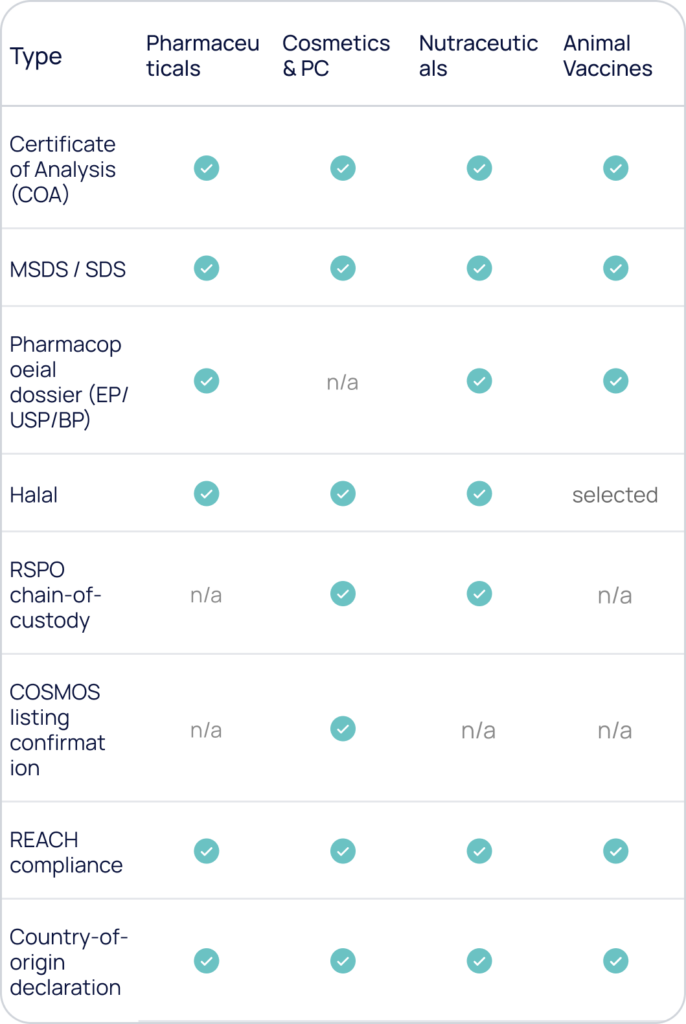The image size is (686, 1024).
Task: Select the RSPO chain-of-custody row label
Action: 56,595
